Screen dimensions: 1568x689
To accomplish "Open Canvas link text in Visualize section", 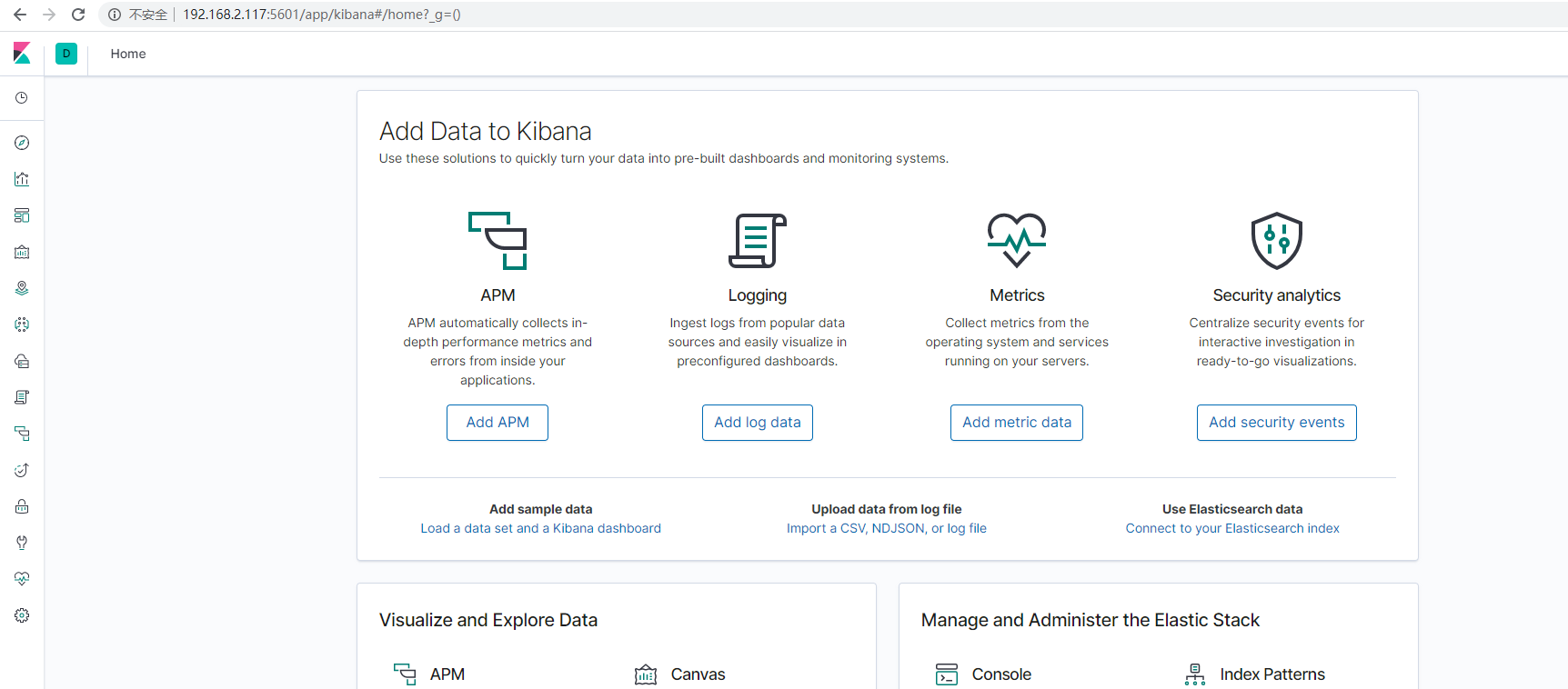I will click(x=699, y=674).
